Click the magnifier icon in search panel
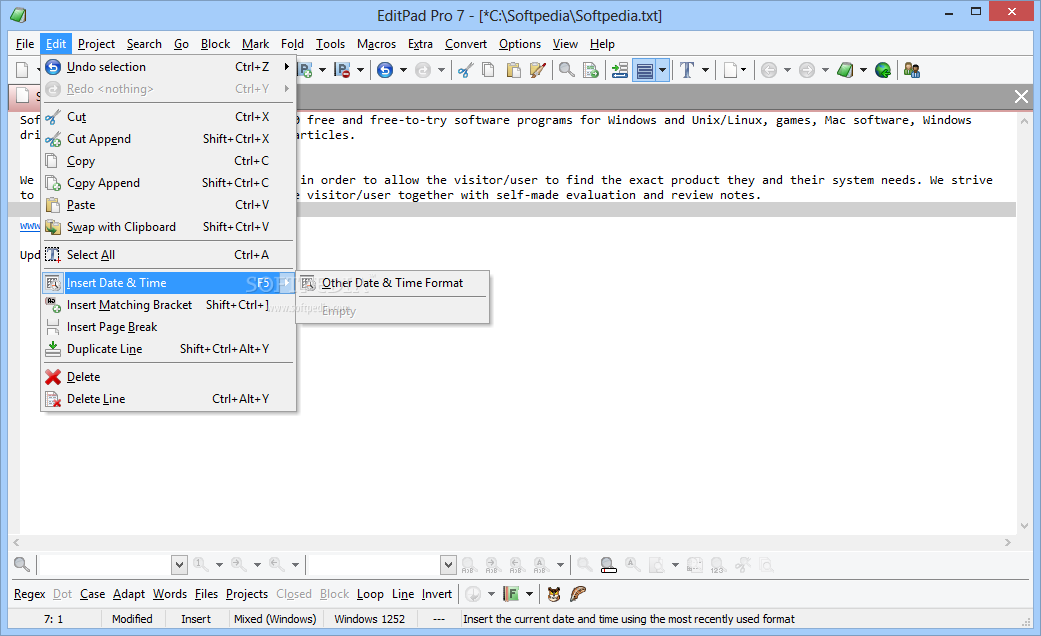This screenshot has height=636, width=1041. (21, 564)
